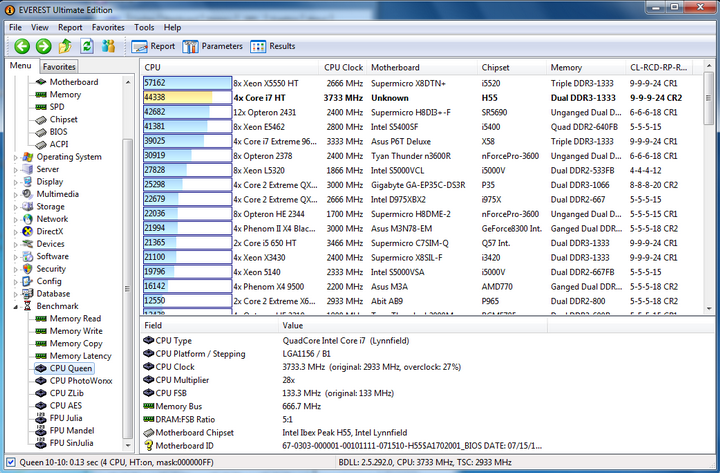Open the File menu
The image size is (720, 473).
[15, 28]
